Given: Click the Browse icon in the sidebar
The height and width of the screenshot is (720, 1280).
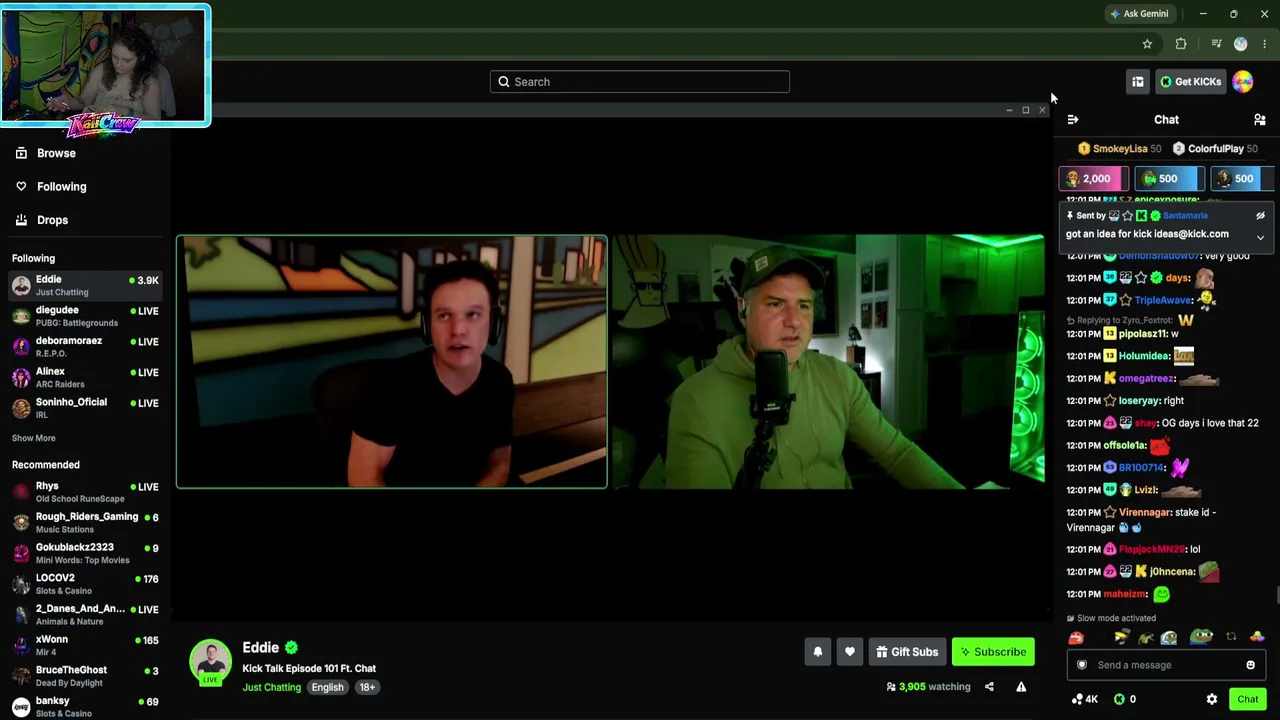Looking at the screenshot, I should click(21, 153).
